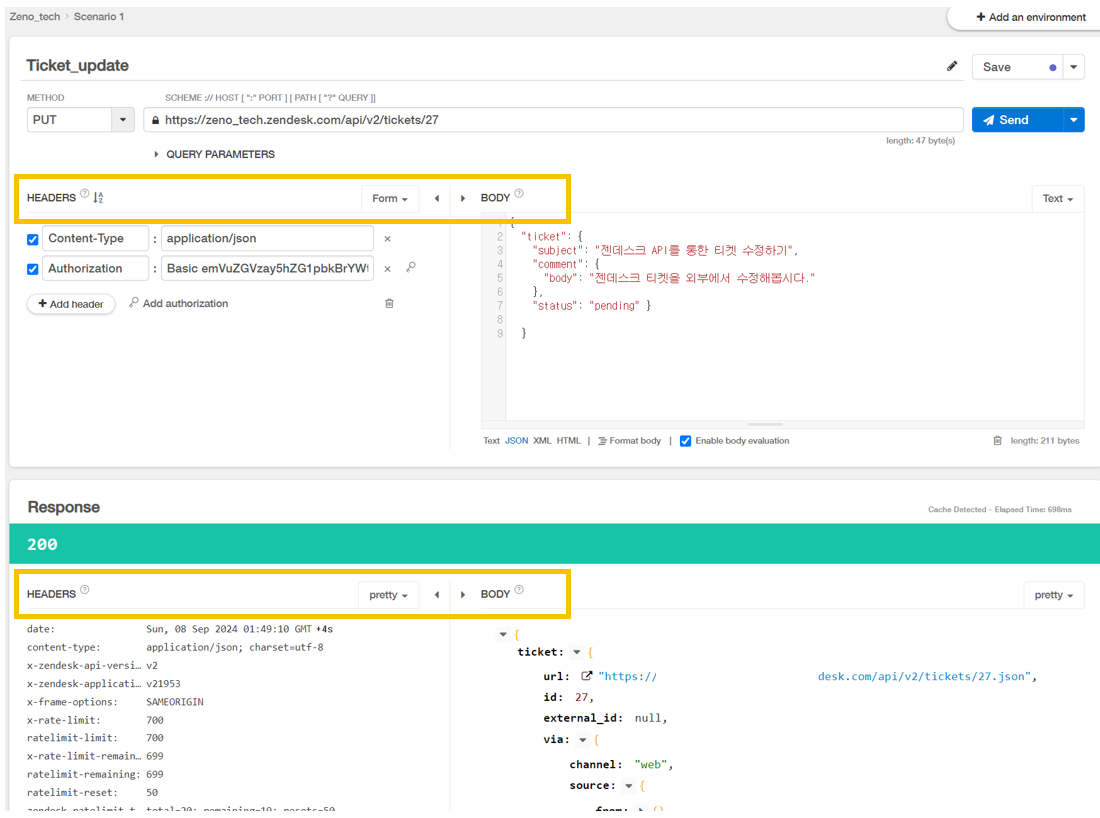Open Scenario 1 breadcrumb
This screenshot has height=818, width=1100.
tap(99, 16)
